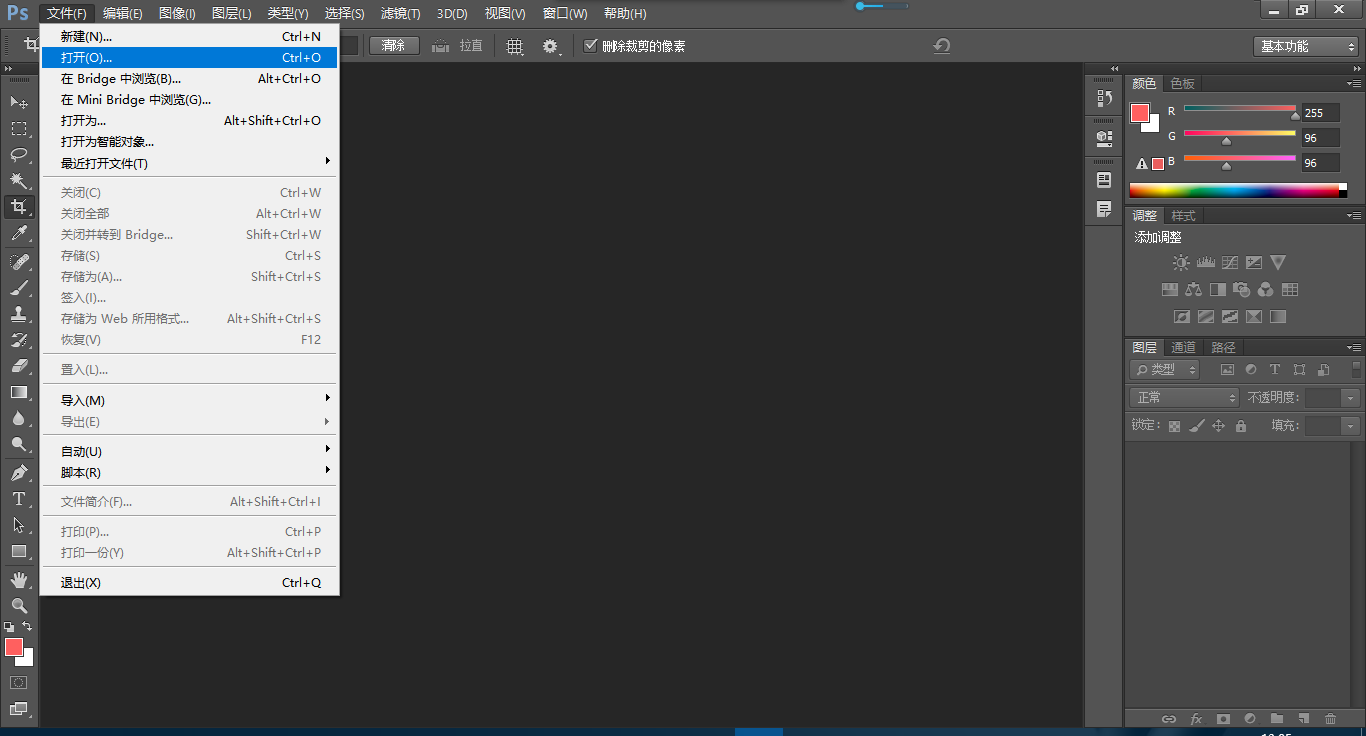Select the Dodge tool

coord(19,444)
